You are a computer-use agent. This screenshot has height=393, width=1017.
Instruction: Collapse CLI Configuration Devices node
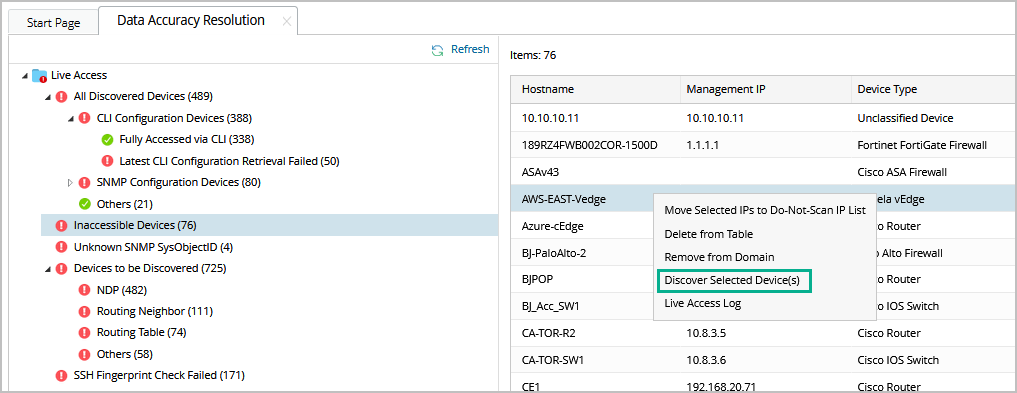pyautogui.click(x=71, y=119)
